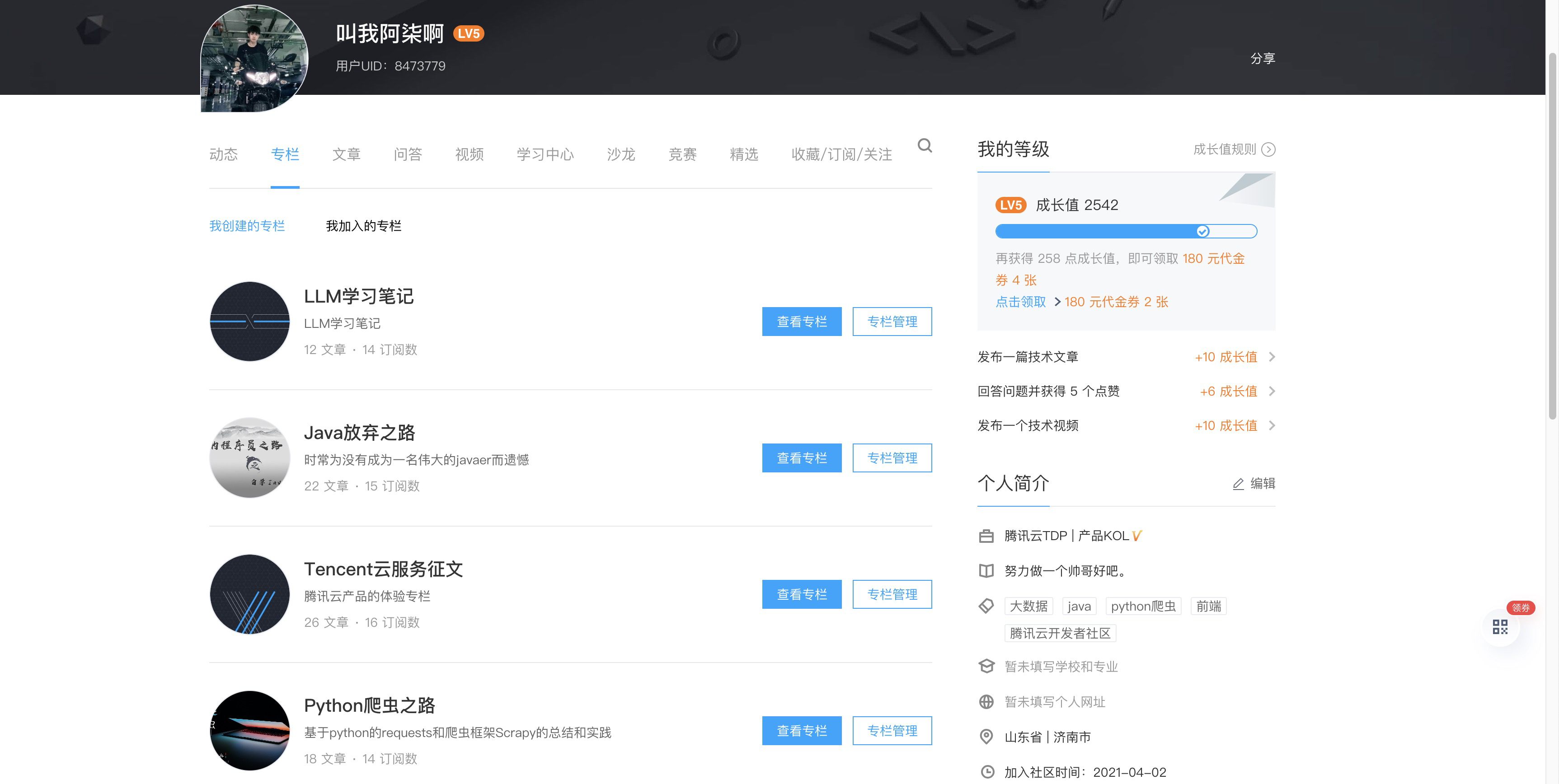Switch to the 文章 tab
The height and width of the screenshot is (784, 1559).
[346, 154]
